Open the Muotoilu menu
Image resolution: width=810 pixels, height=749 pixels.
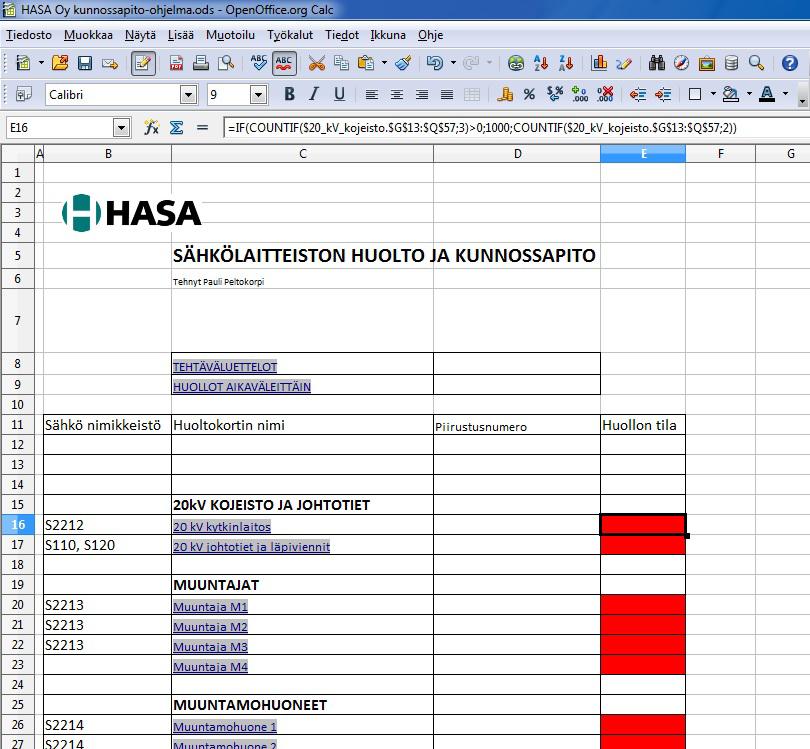(x=230, y=35)
